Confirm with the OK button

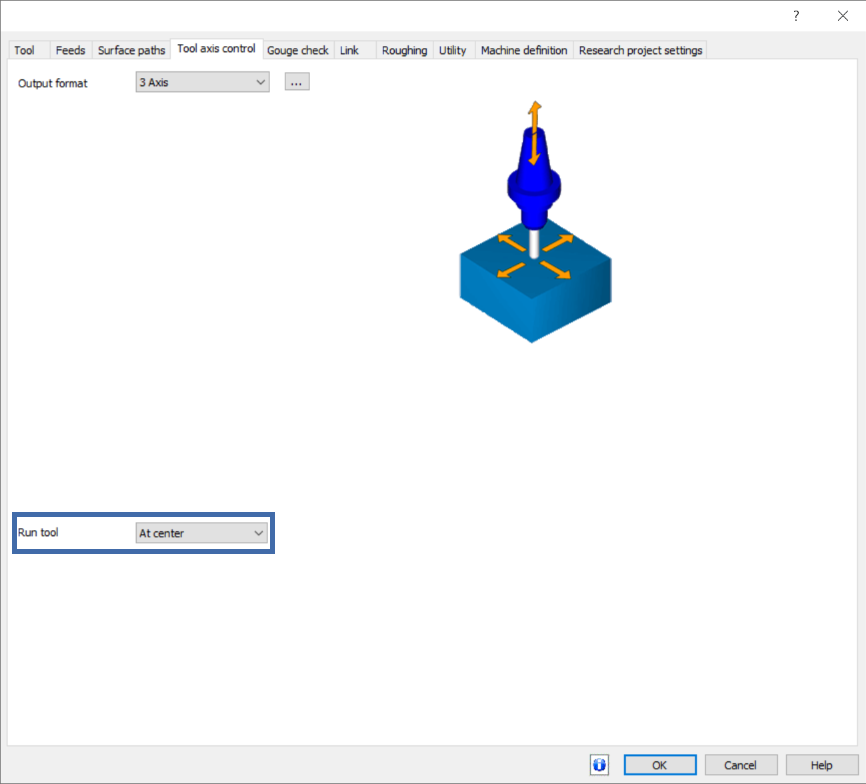click(660, 765)
